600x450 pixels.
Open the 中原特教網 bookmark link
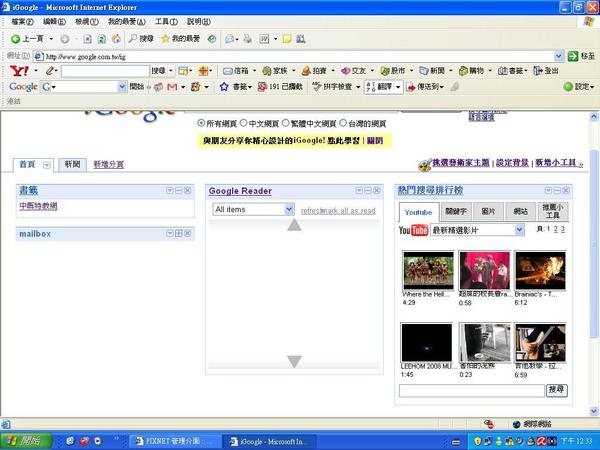pyautogui.click(x=38, y=206)
